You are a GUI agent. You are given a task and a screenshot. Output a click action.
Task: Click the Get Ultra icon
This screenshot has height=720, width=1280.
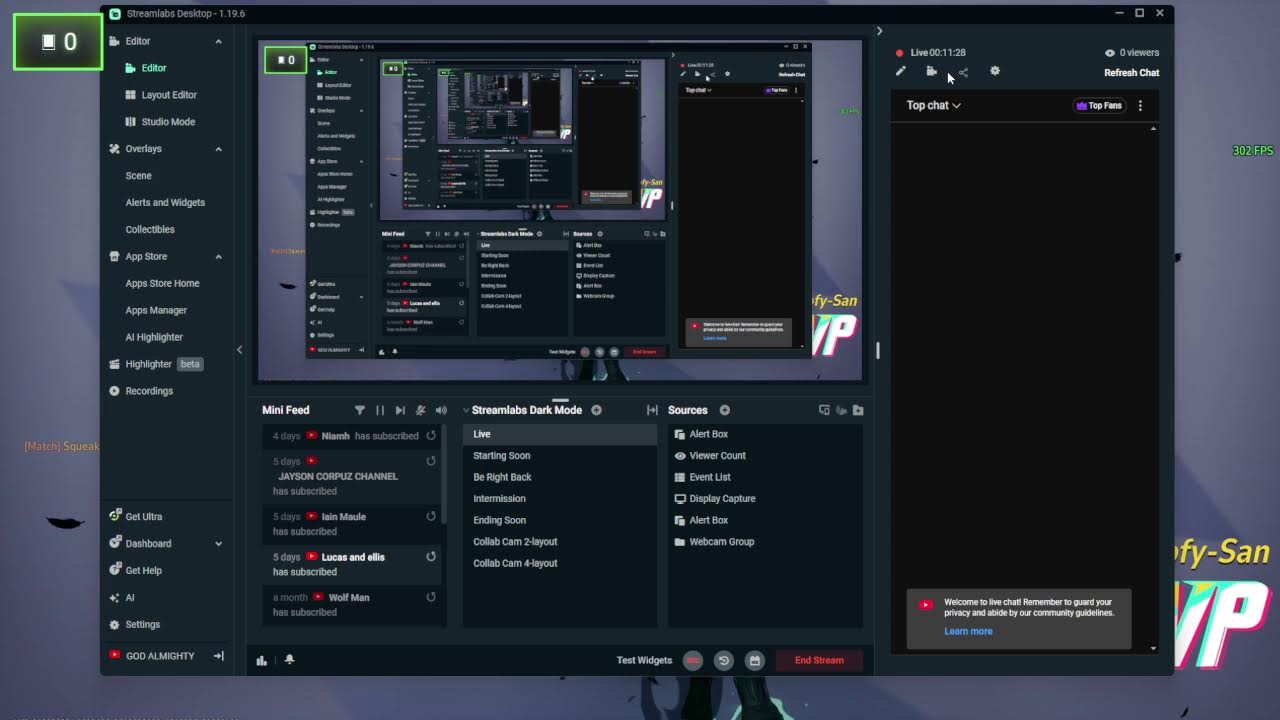[116, 517]
